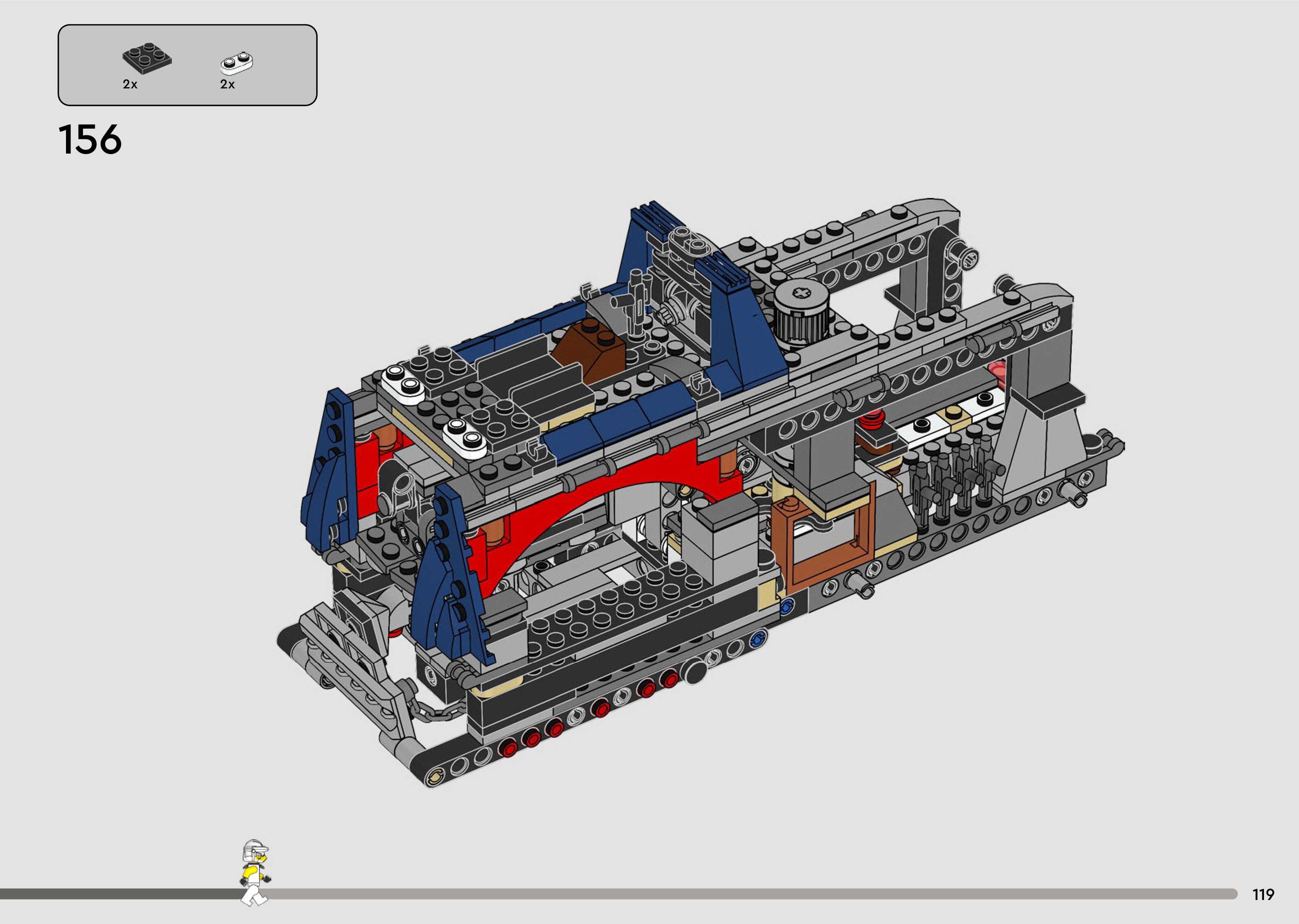
Task: Click the black 2x2 plate in parts box
Action: [147, 57]
